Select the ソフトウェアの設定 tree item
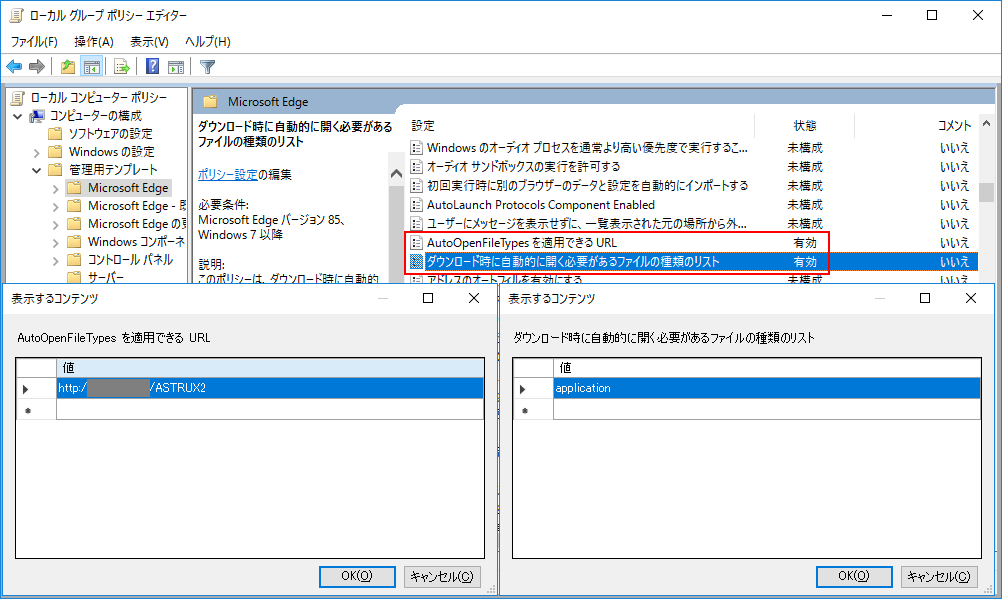This screenshot has height=599, width=1002. [110, 134]
